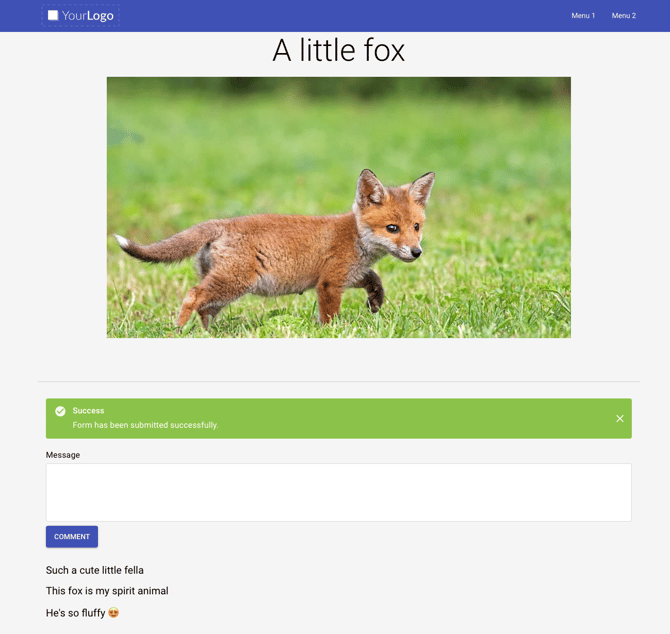Open Menu 2 in the navigation bar

(623, 16)
